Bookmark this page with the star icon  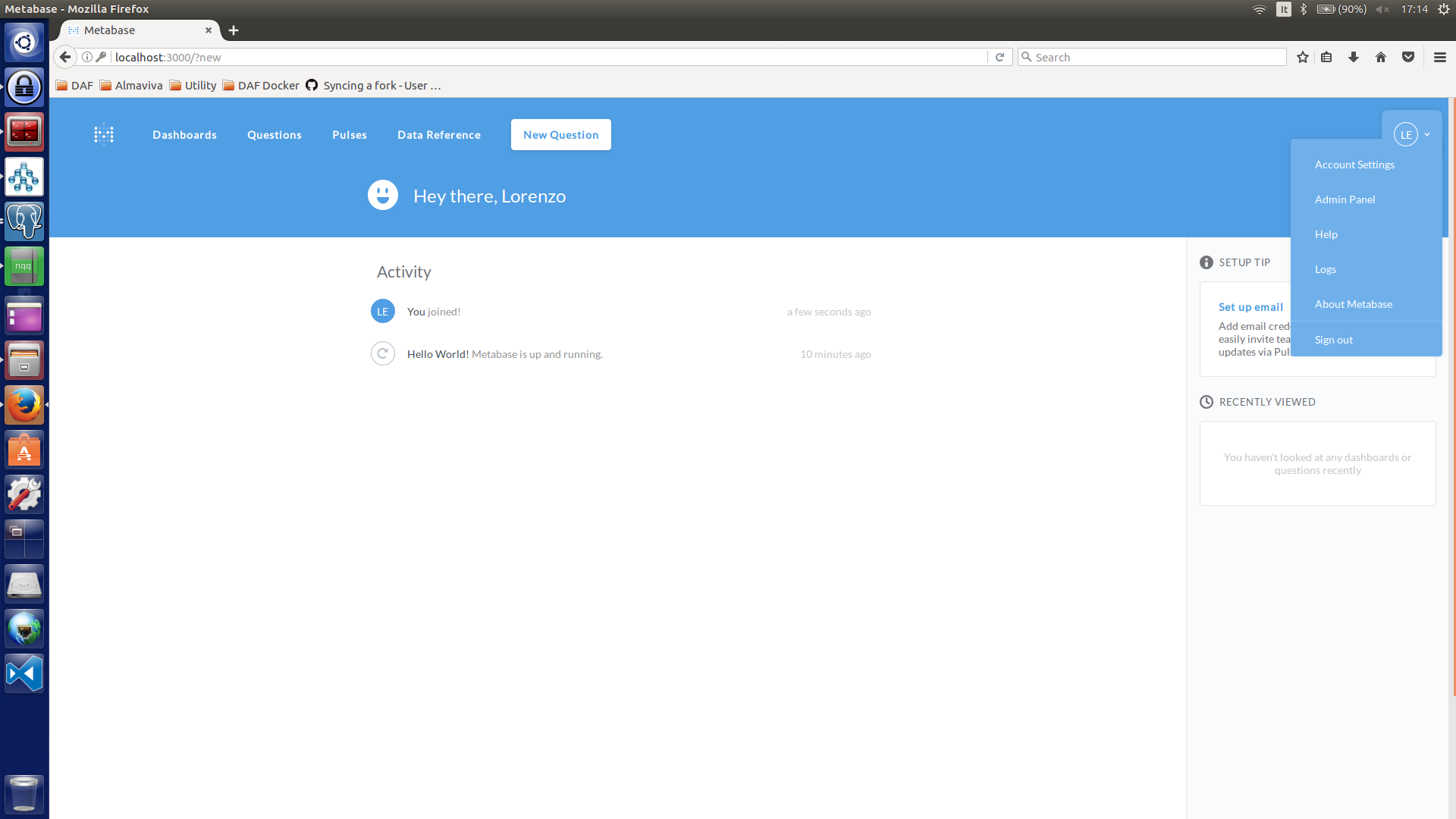(1303, 57)
